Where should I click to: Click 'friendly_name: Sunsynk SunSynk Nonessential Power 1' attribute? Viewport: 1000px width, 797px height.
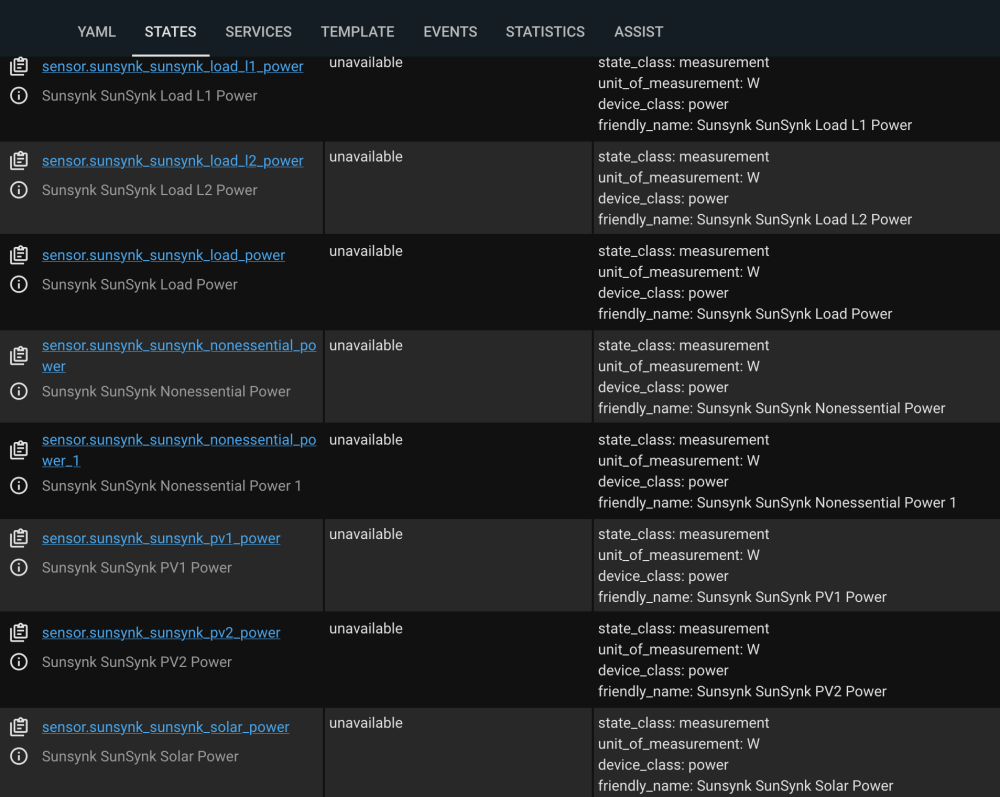(777, 502)
